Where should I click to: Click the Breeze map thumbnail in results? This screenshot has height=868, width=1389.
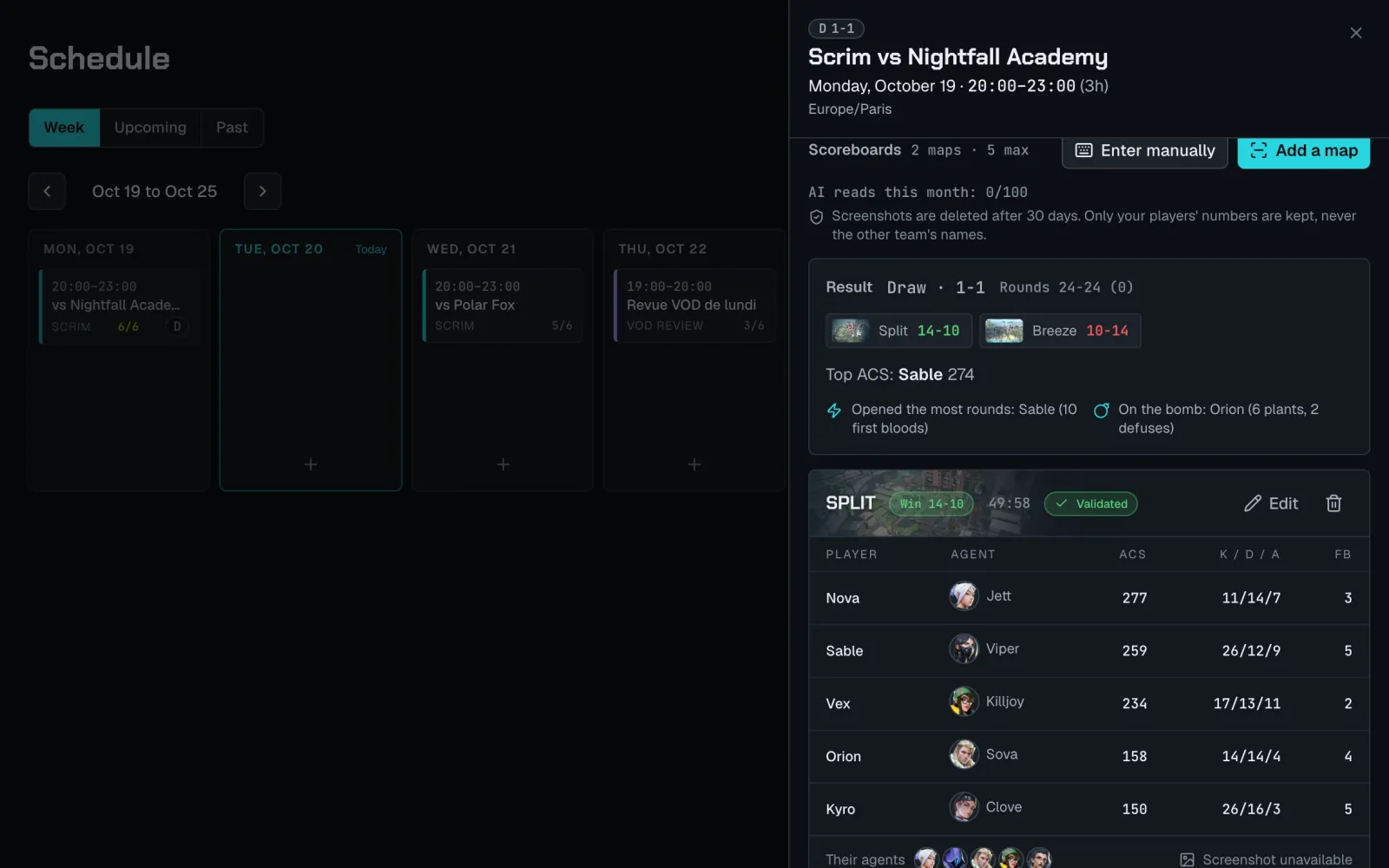[x=1004, y=331]
